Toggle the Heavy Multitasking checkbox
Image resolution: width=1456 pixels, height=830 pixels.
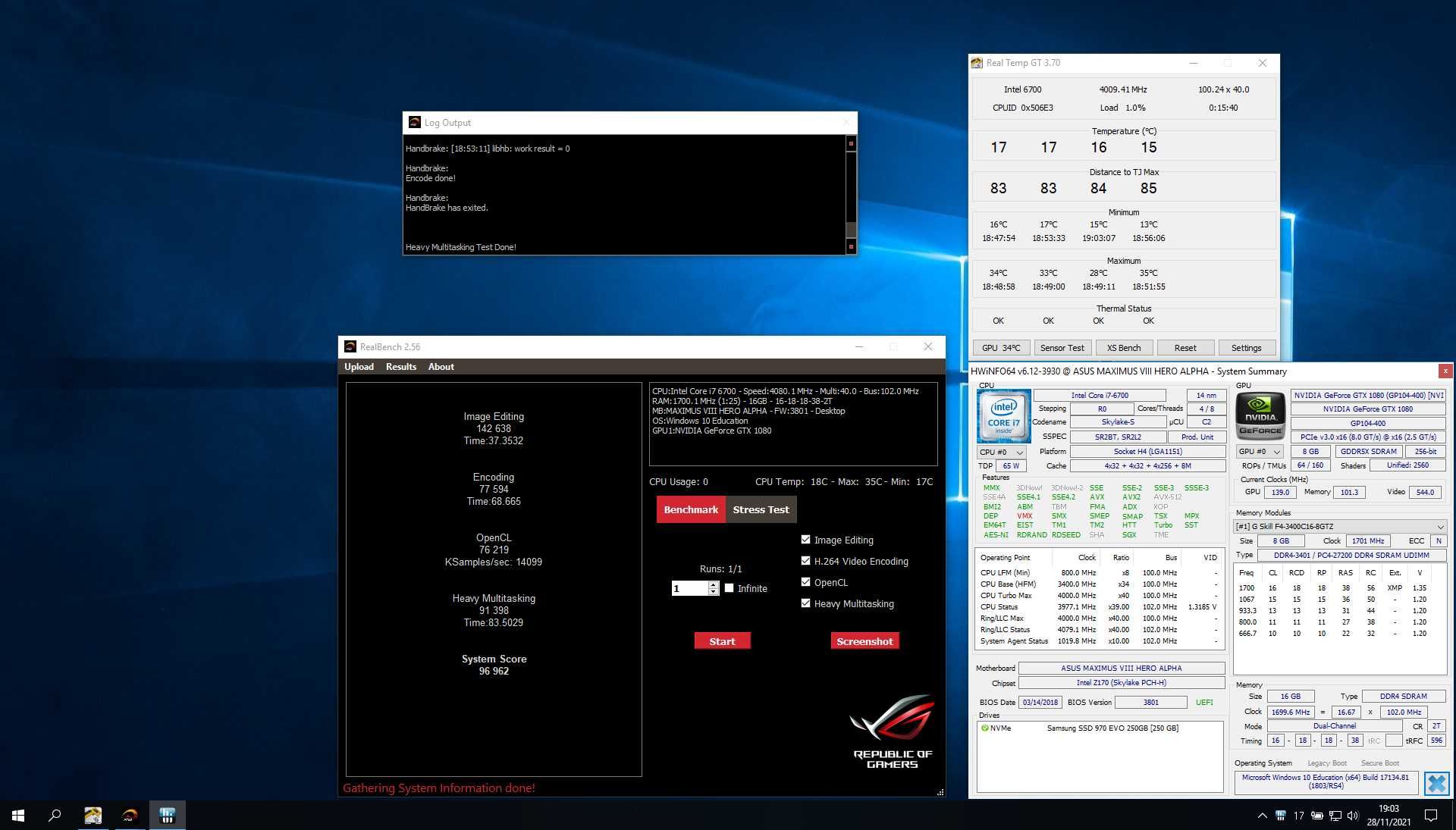[805, 603]
